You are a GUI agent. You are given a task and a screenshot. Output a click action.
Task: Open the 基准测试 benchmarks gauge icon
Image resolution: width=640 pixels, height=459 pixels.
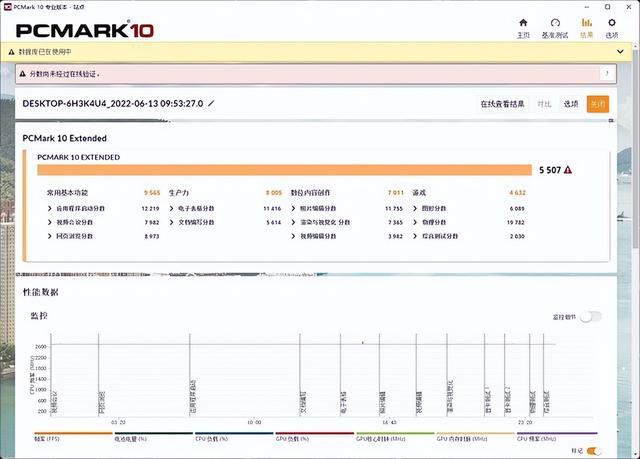click(555, 25)
